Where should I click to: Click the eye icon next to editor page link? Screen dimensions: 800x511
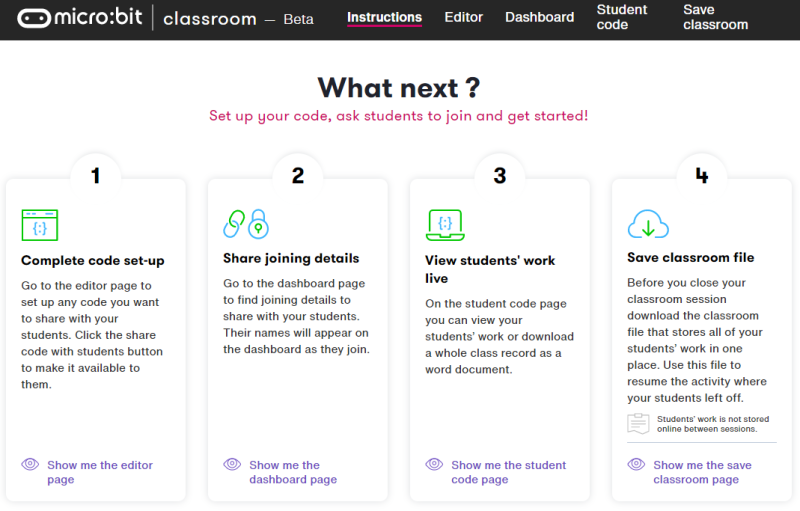tap(30, 464)
